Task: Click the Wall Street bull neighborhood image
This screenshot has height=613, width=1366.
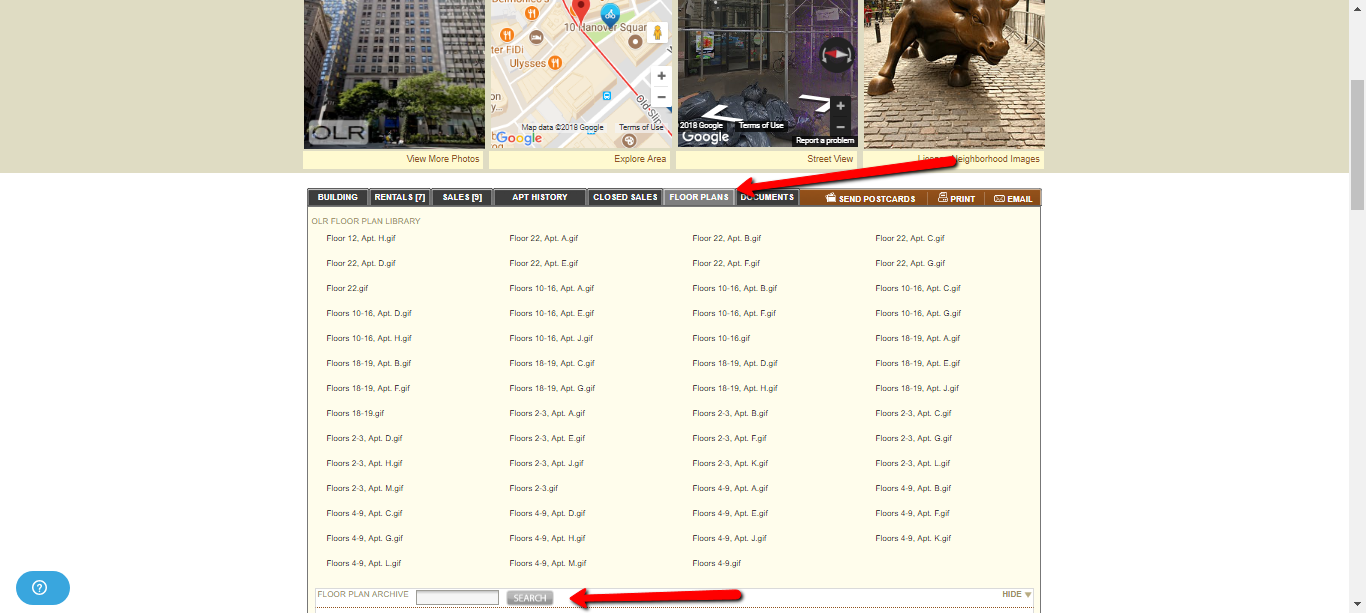Action: click(x=954, y=74)
